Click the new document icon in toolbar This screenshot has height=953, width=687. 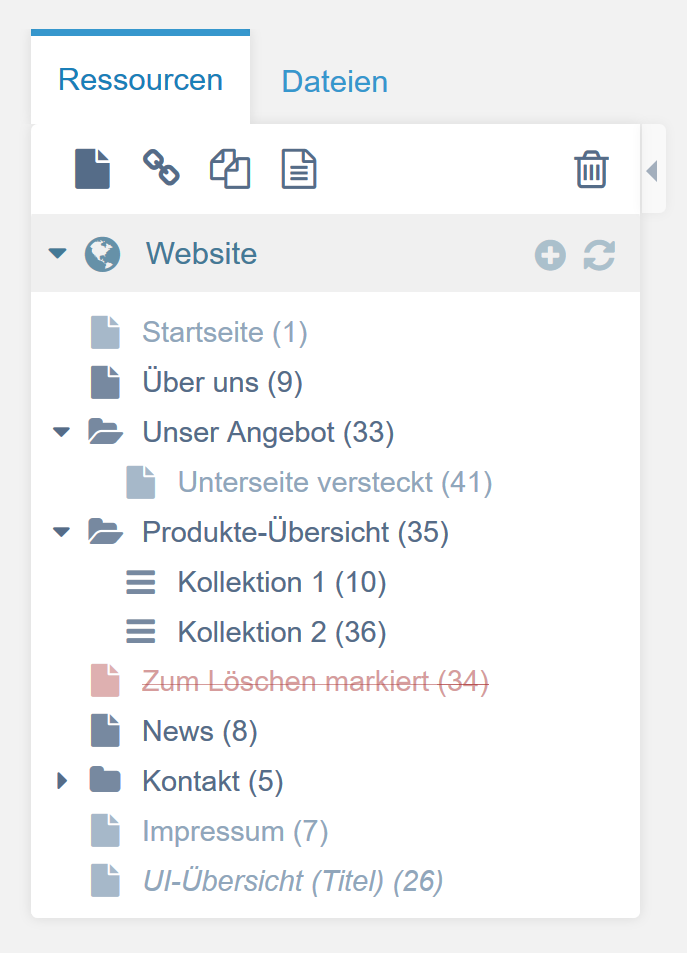coord(93,168)
